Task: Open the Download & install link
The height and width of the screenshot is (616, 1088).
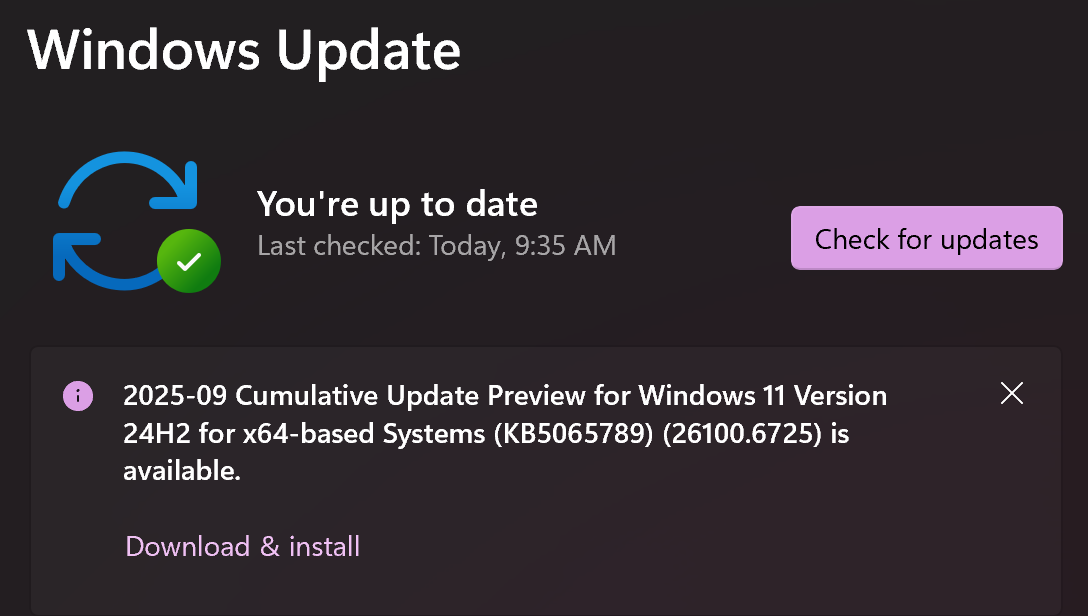Action: [x=243, y=547]
